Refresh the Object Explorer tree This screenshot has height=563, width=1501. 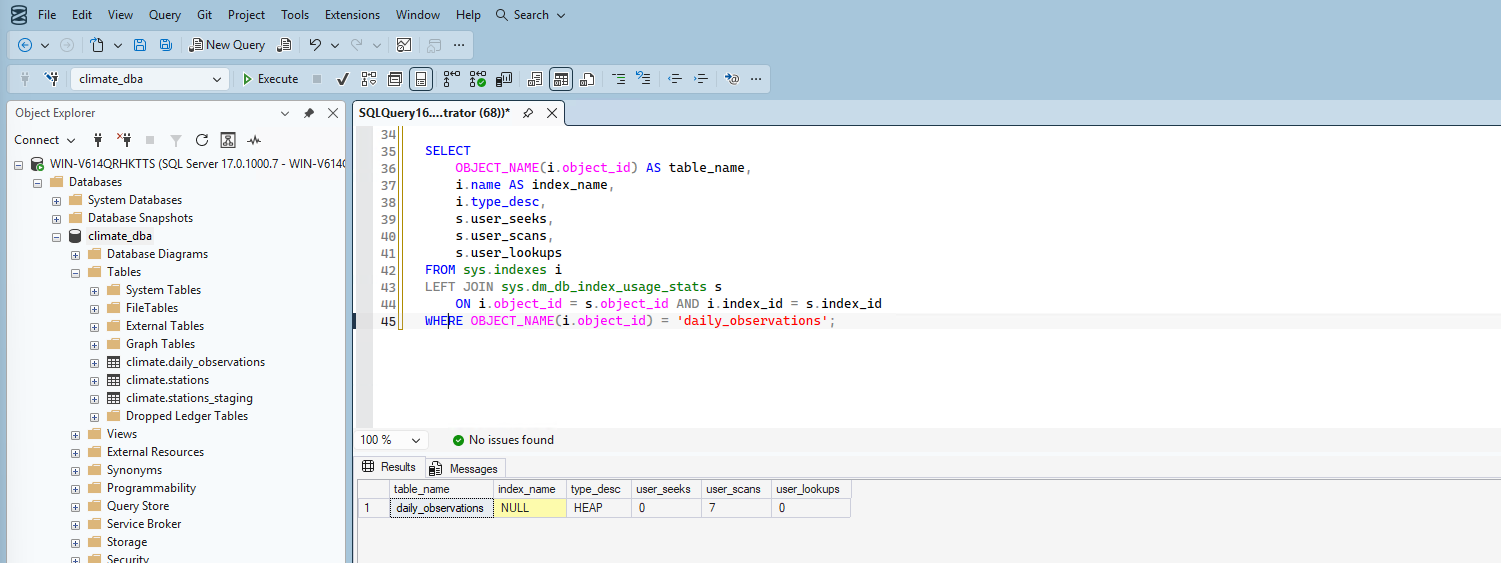[x=202, y=140]
